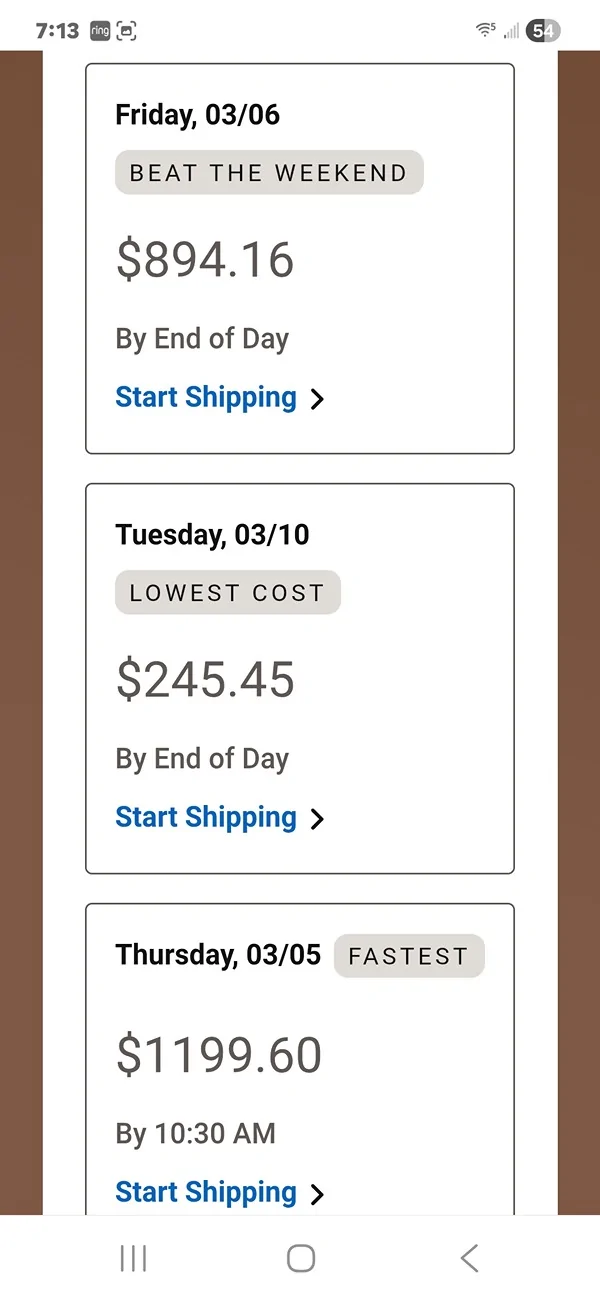The image size is (600, 1300).
Task: Click chevron arrow in Tuesday $245.45 card
Action: tap(317, 819)
